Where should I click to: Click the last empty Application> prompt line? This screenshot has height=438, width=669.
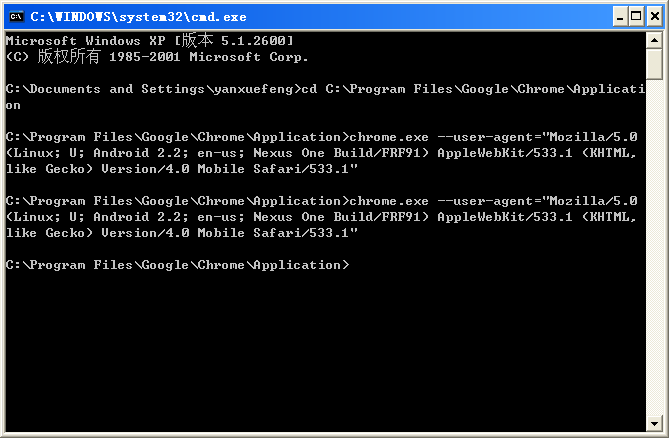click(x=178, y=265)
